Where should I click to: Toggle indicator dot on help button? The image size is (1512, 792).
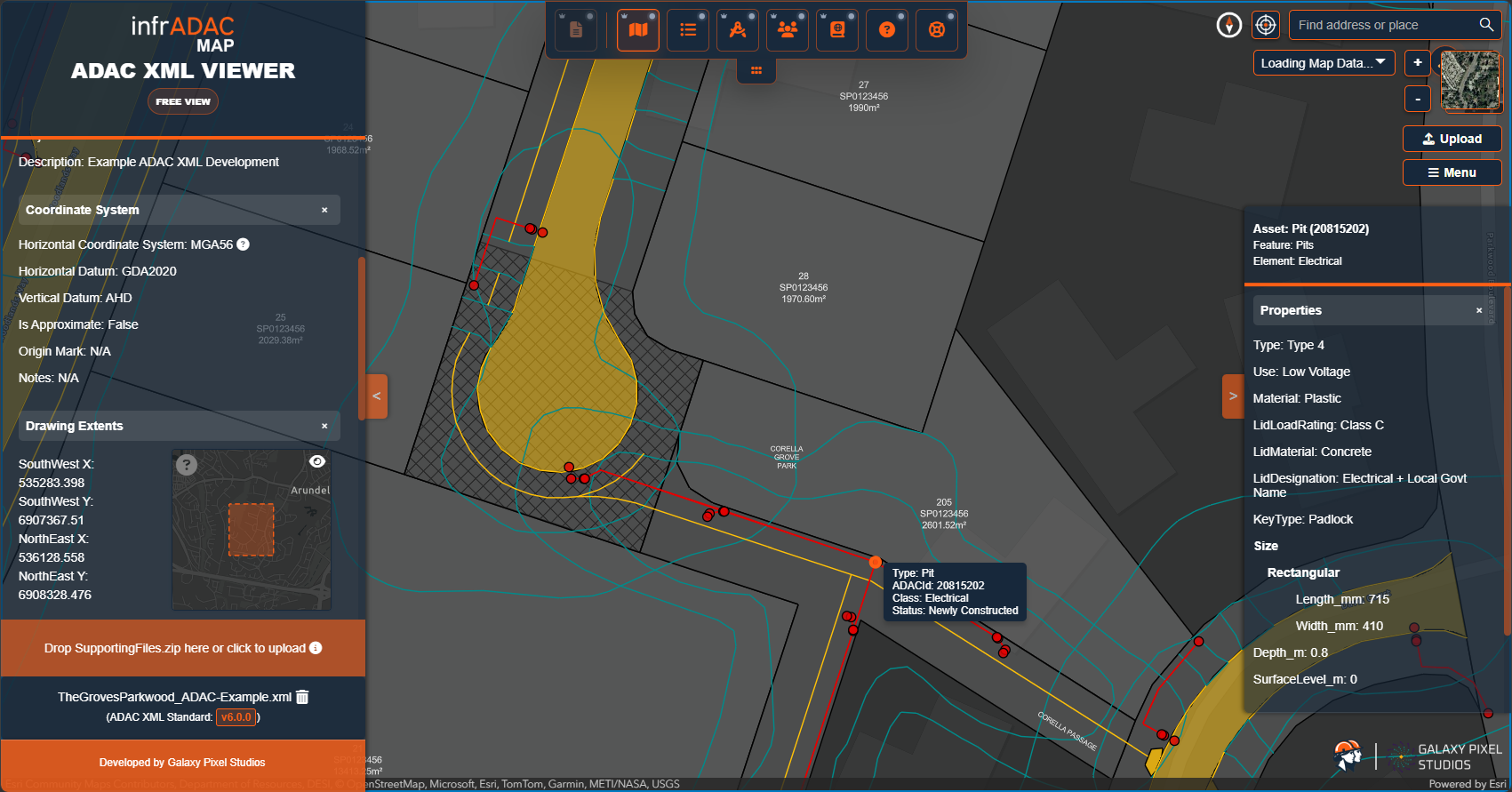click(x=901, y=16)
